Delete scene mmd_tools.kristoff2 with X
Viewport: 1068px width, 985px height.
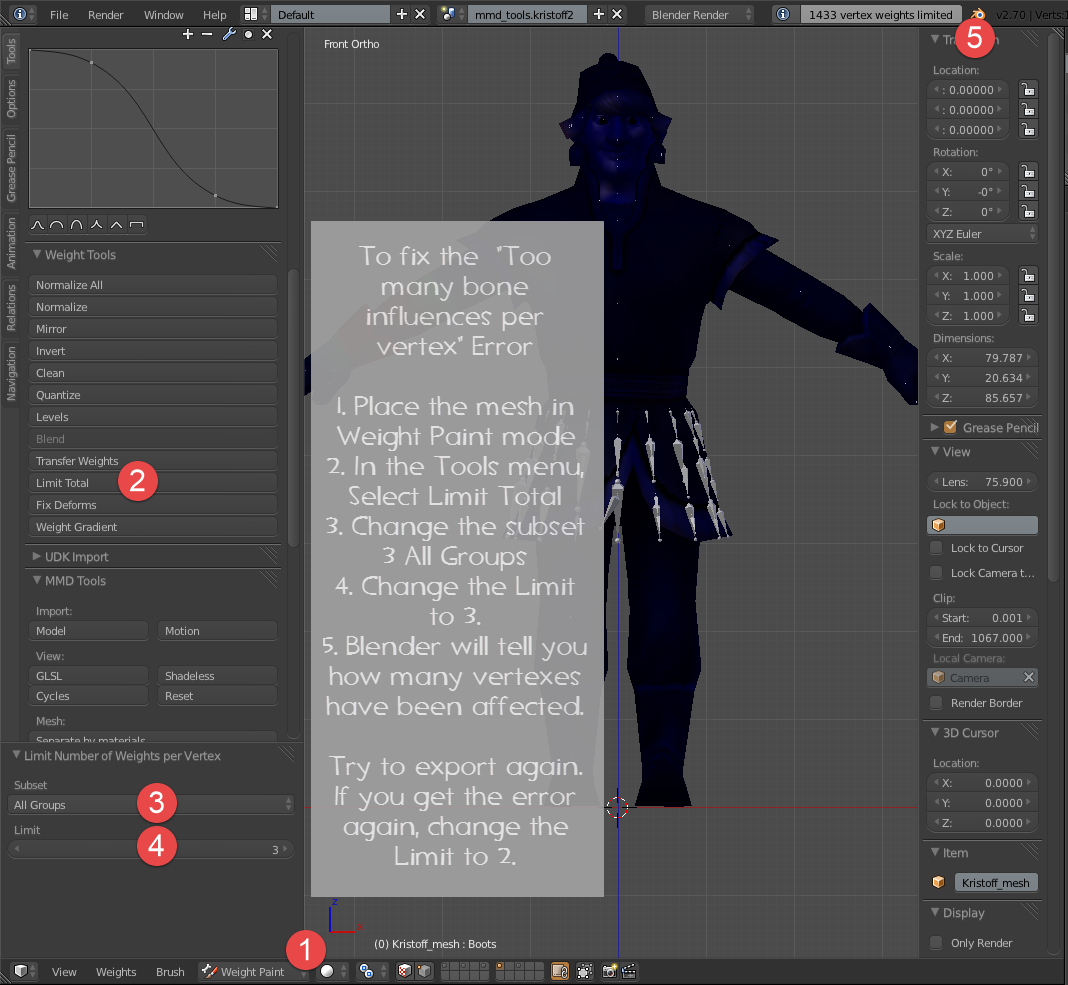617,14
